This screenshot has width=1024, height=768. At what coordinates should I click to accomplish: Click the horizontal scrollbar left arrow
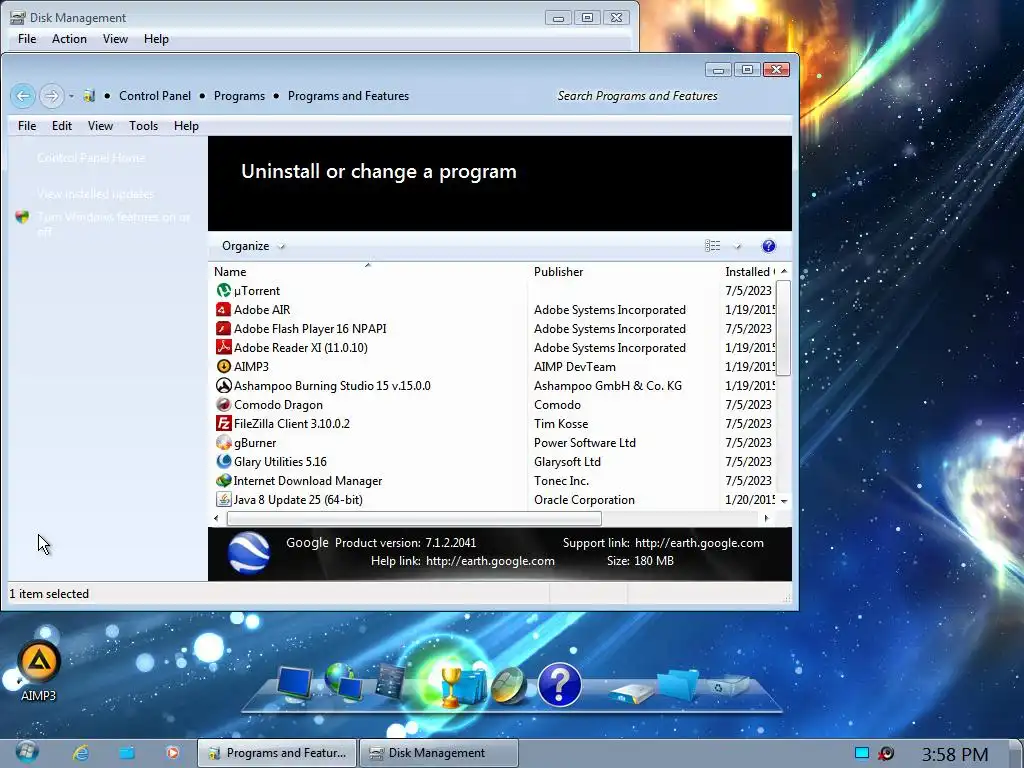click(x=216, y=519)
